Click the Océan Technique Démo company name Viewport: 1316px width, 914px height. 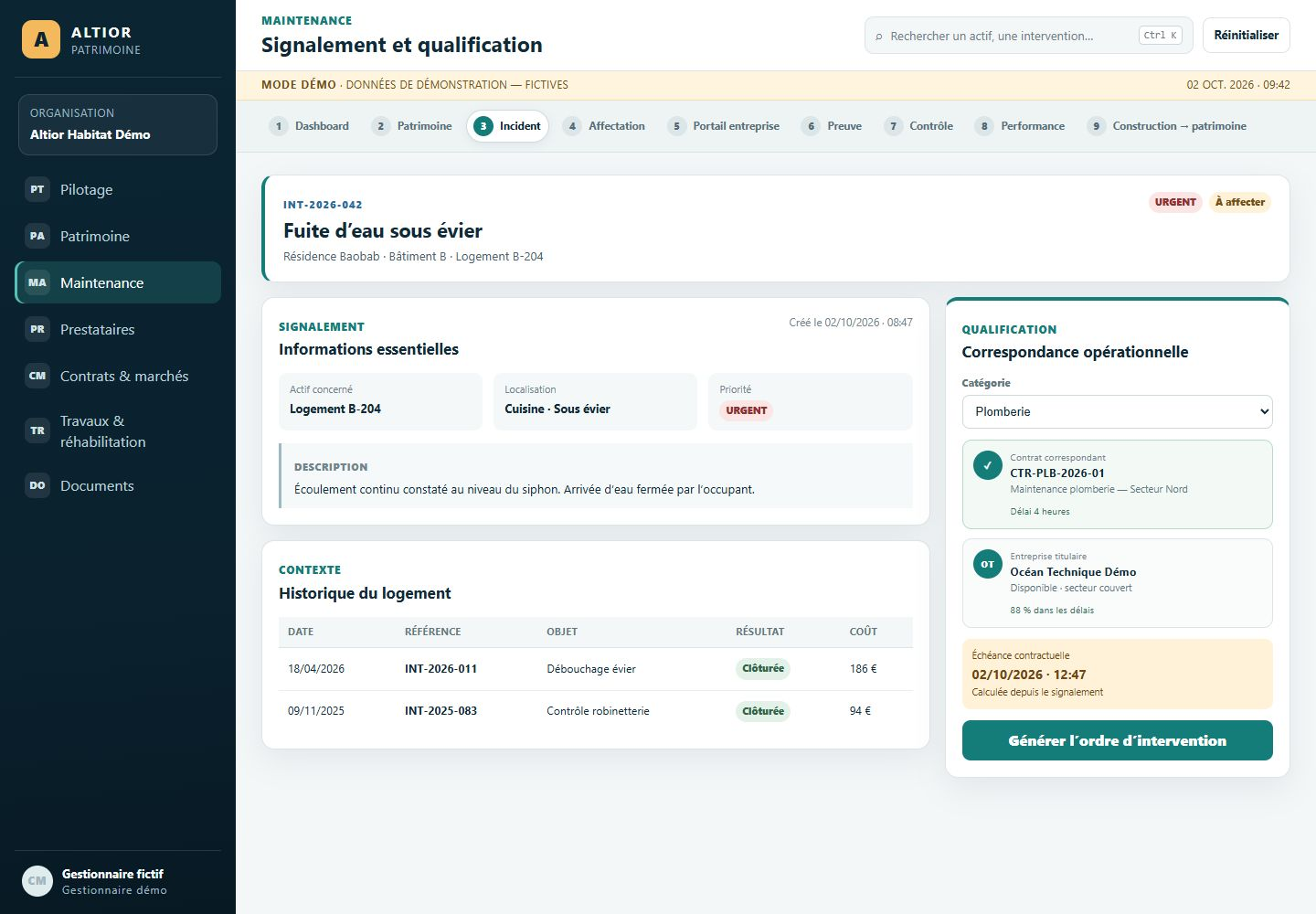1073,571
